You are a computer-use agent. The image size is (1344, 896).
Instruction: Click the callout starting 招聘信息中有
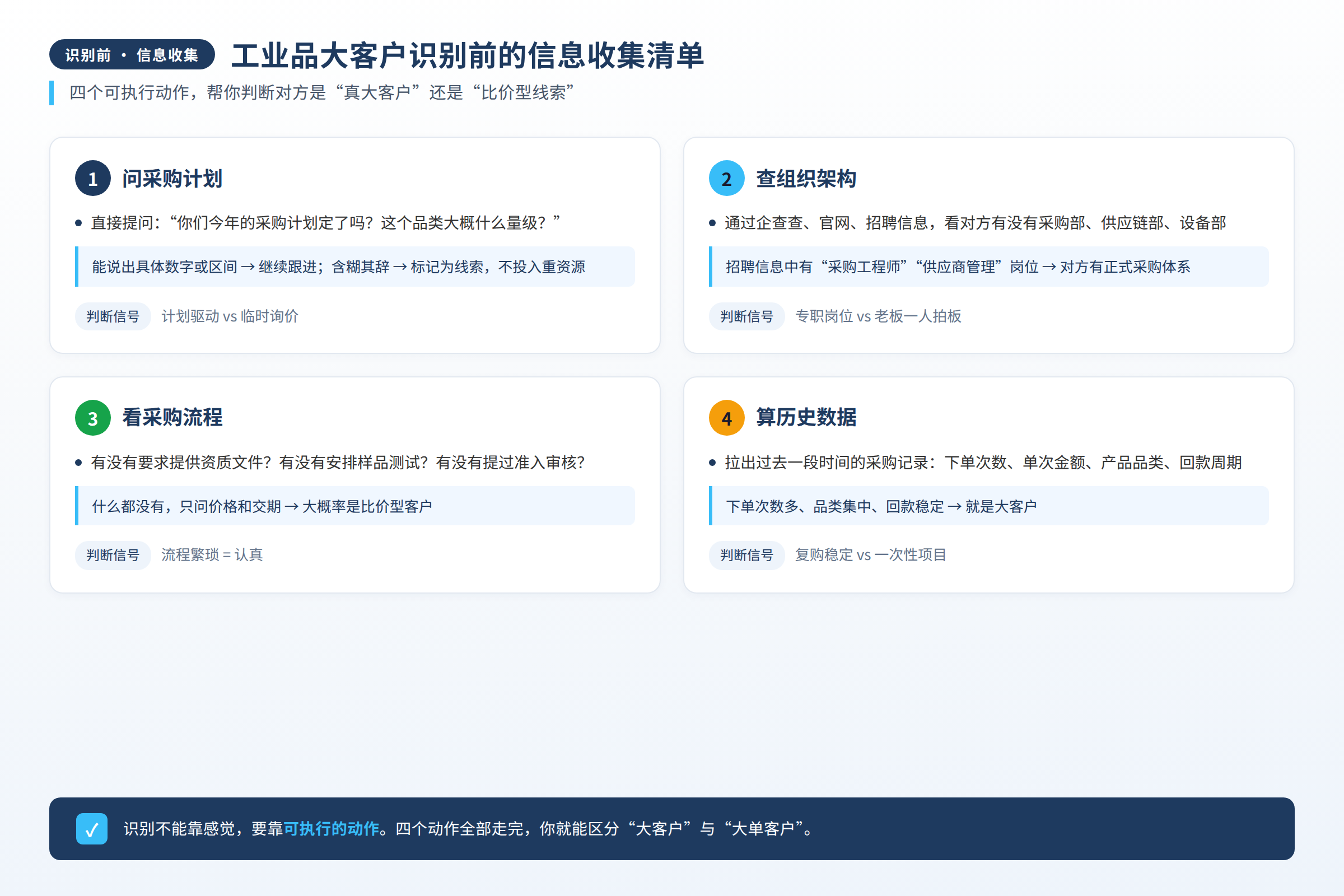(988, 267)
